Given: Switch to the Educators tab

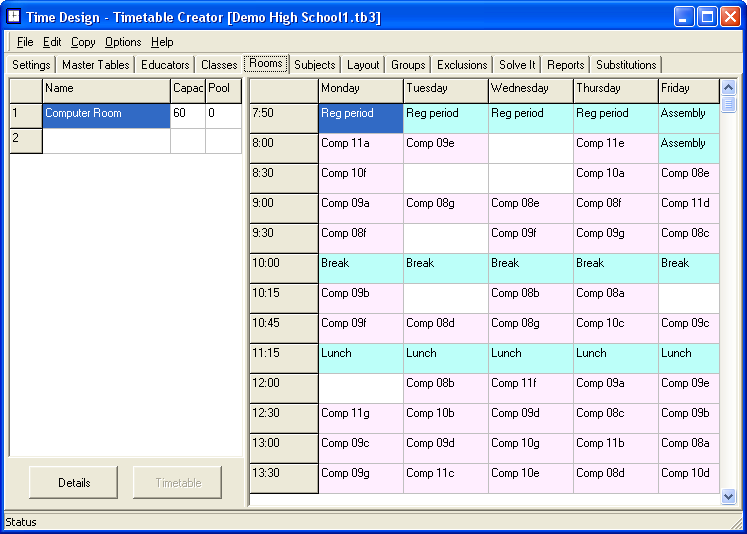Looking at the screenshot, I should click(x=165, y=65).
